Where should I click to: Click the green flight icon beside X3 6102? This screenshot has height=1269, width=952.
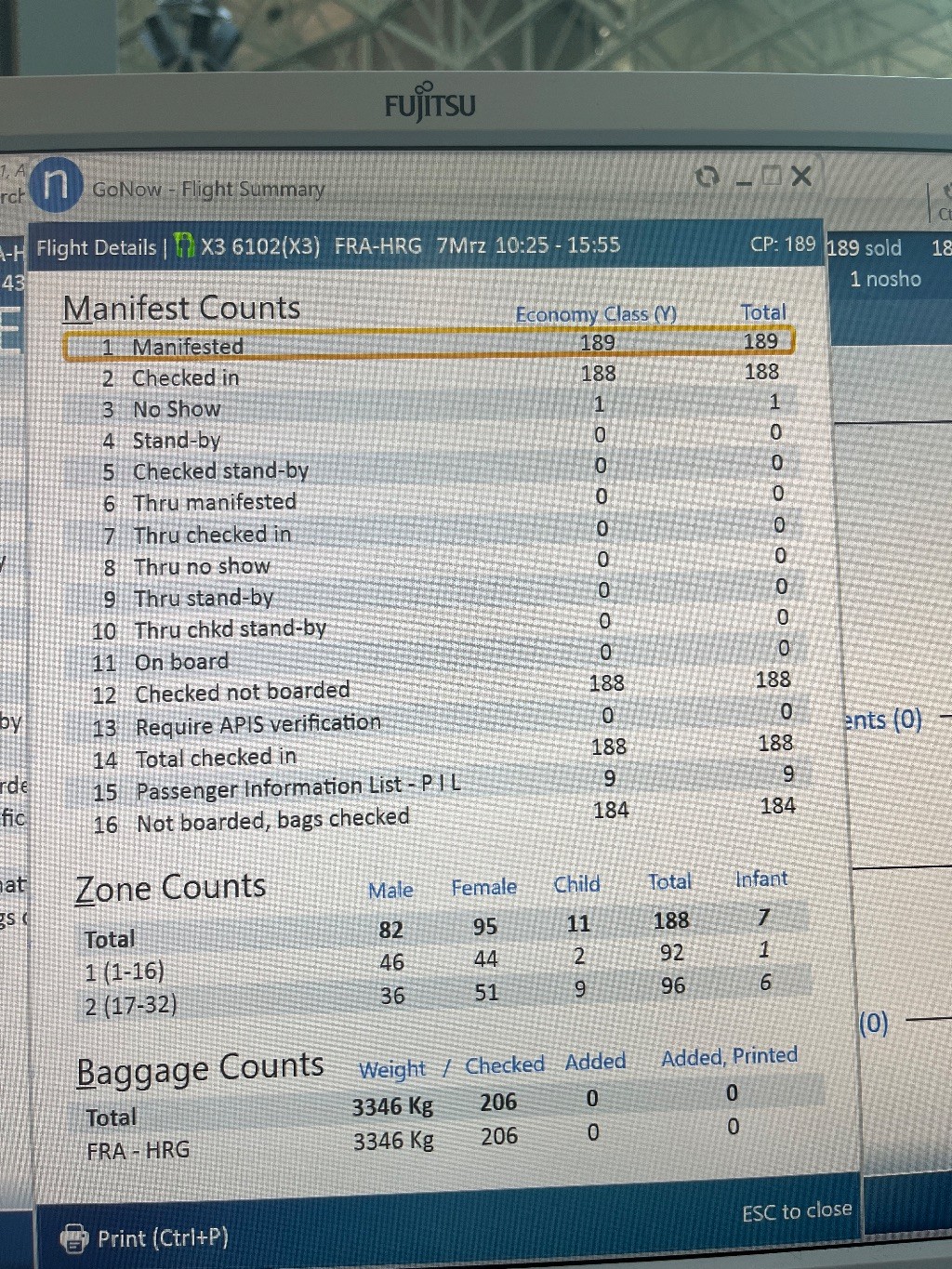185,245
